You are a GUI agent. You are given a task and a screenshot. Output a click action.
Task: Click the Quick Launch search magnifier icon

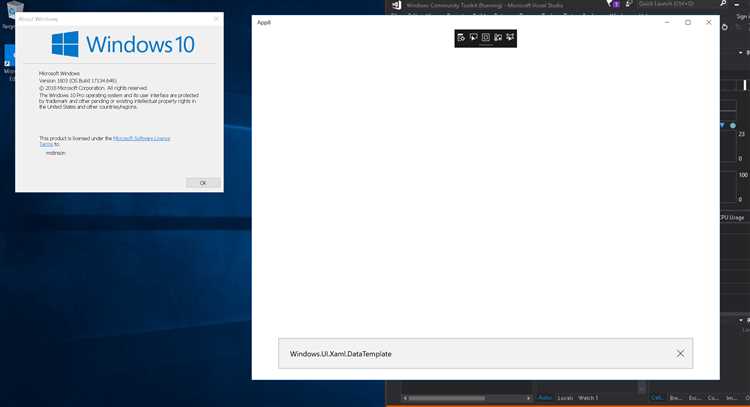click(x=724, y=4)
